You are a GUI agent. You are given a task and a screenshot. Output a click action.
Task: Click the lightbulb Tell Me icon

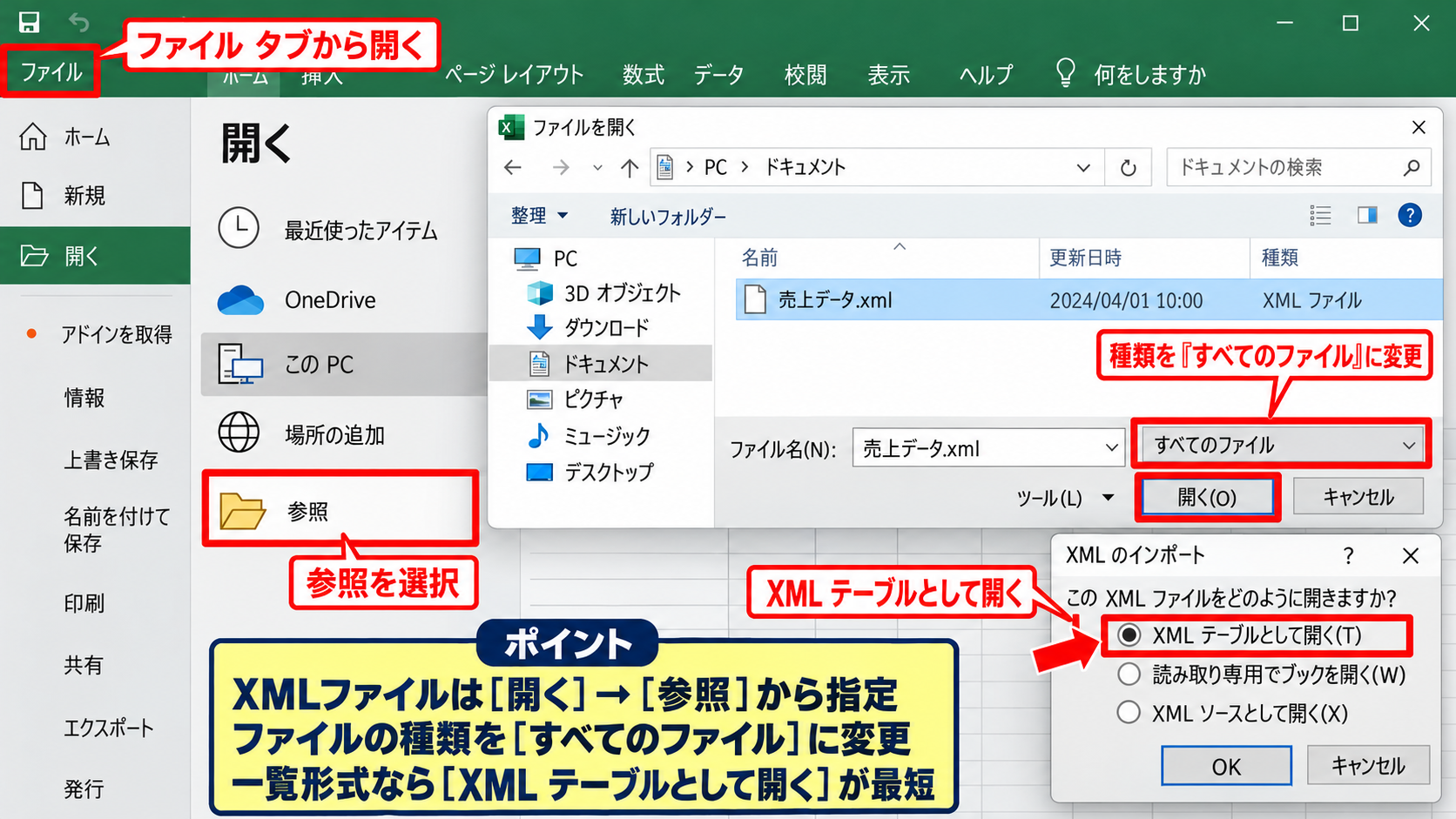point(1065,73)
